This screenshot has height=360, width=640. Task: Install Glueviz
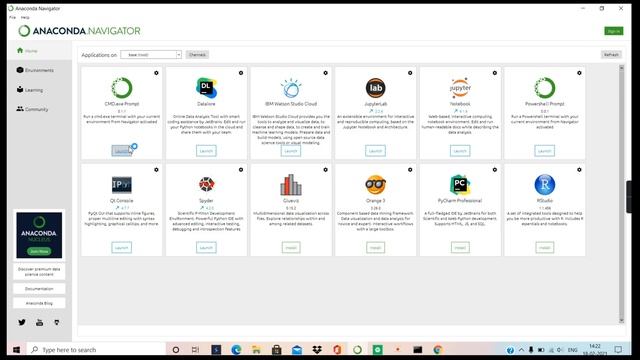(291, 248)
